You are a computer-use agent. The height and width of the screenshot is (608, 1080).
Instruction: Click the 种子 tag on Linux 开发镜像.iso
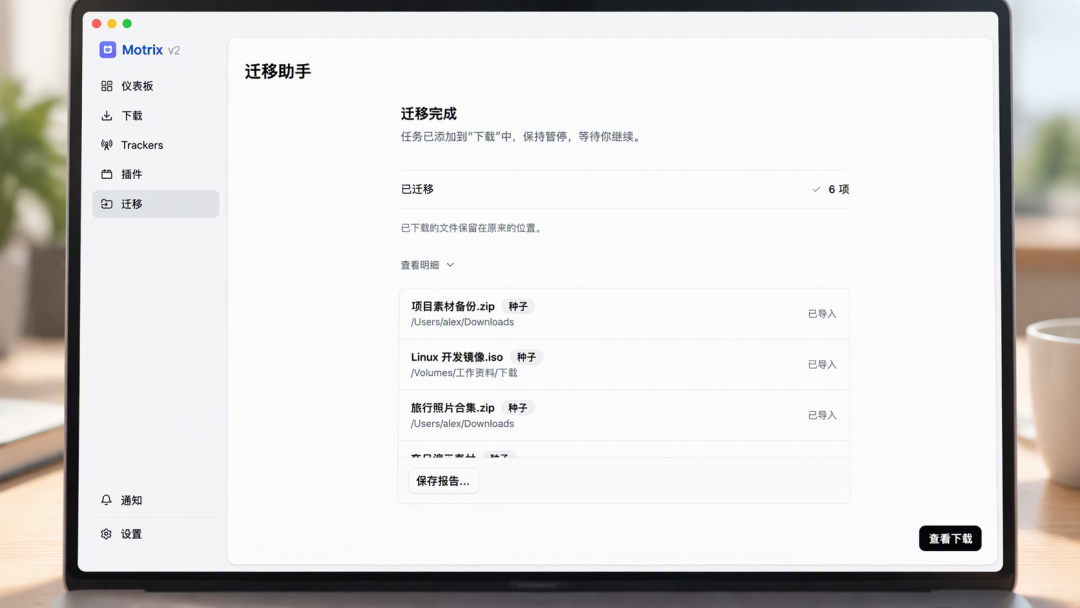click(x=526, y=357)
